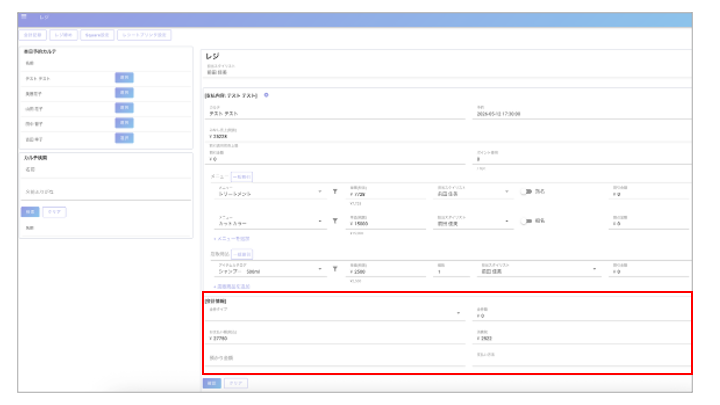Select the テスト テスト reservation row button
This screenshot has height=405, width=720.
click(124, 78)
